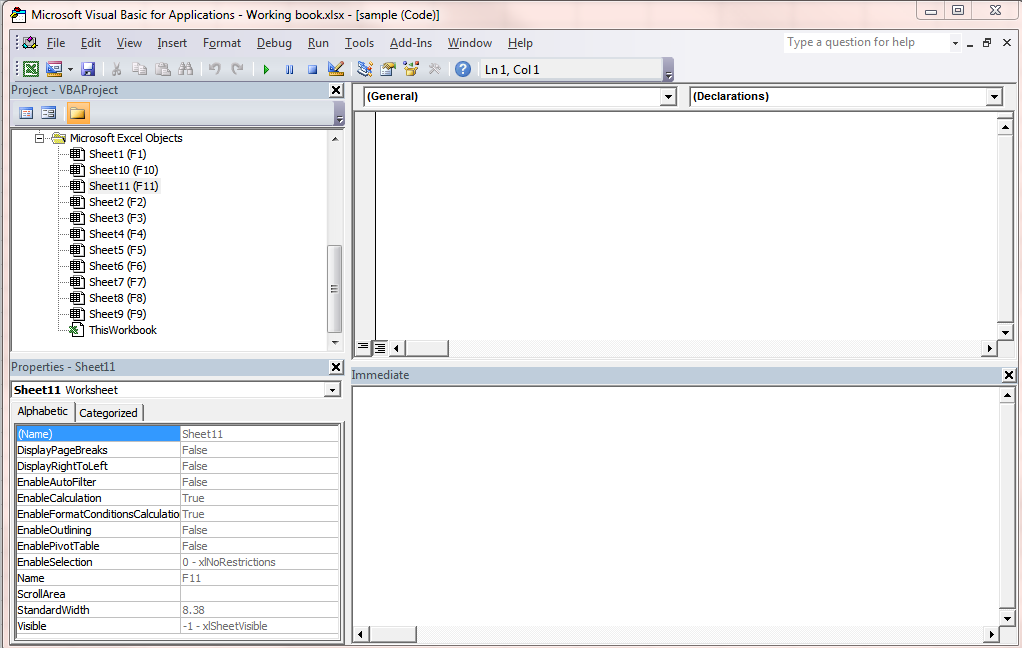Click View Code icon in Project panel
1022x648 pixels.
26,113
